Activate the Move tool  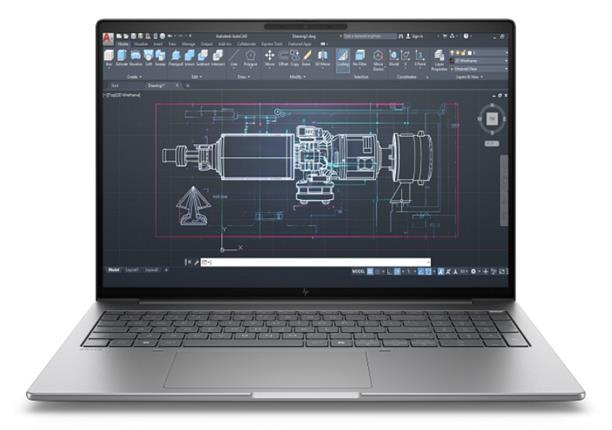pyautogui.click(x=270, y=58)
